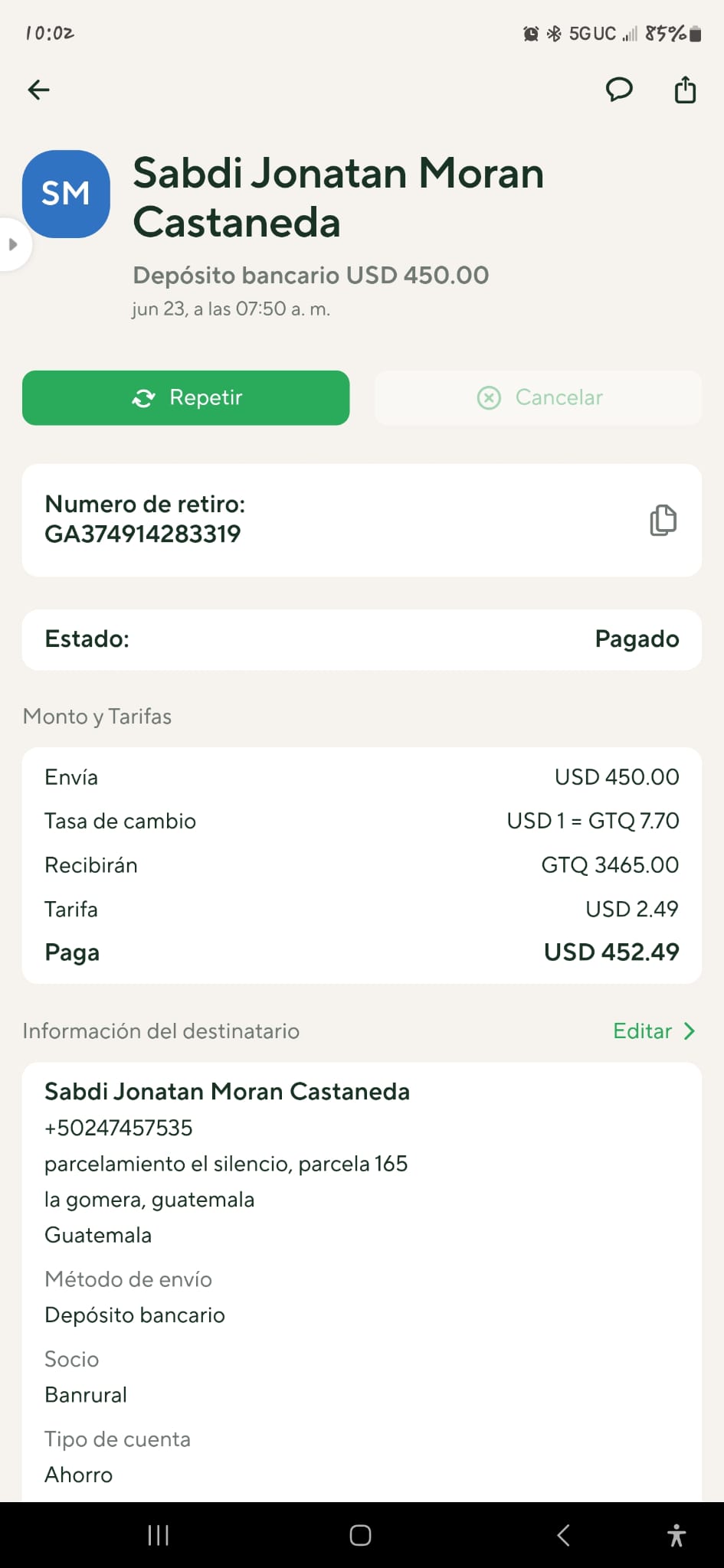
Task: Tap the Android recent apps icon
Action: (x=158, y=1535)
